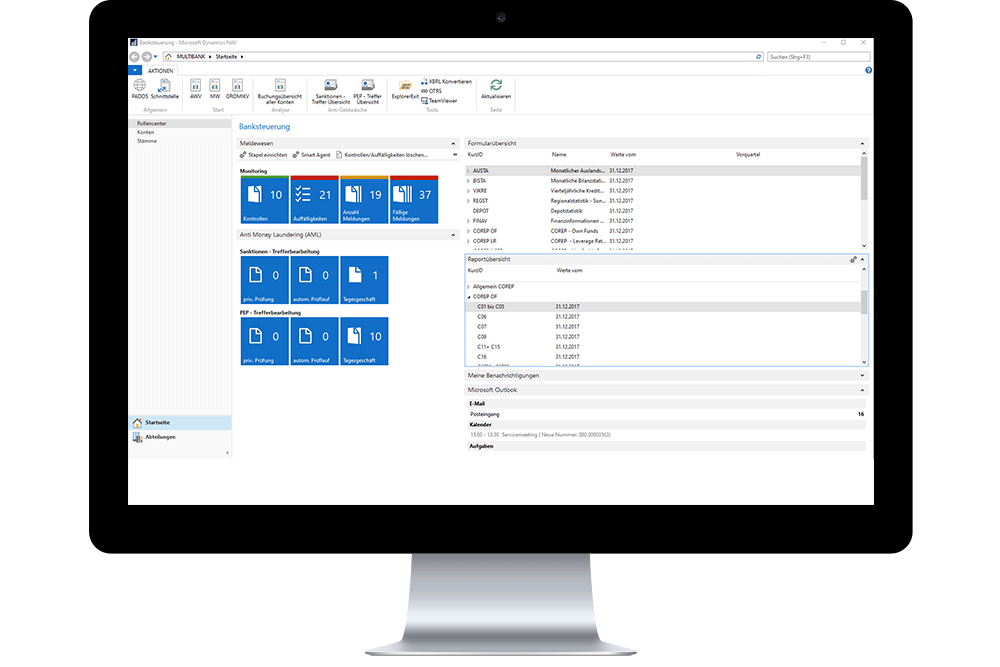
Task: Launch Smart Agent from Meldewesen
Action: click(x=315, y=153)
